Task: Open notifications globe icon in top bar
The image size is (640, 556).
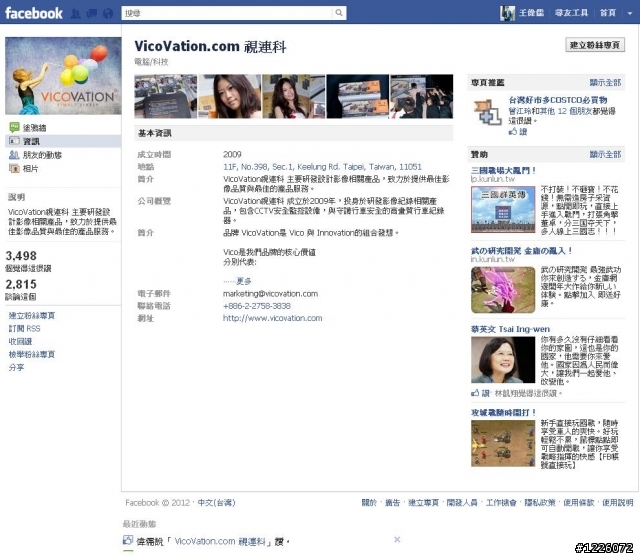Action: coord(107,13)
